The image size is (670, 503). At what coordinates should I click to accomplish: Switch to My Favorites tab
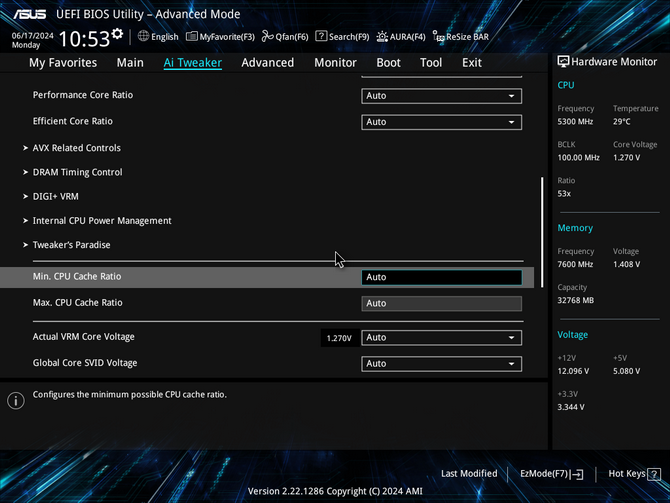click(x=63, y=63)
